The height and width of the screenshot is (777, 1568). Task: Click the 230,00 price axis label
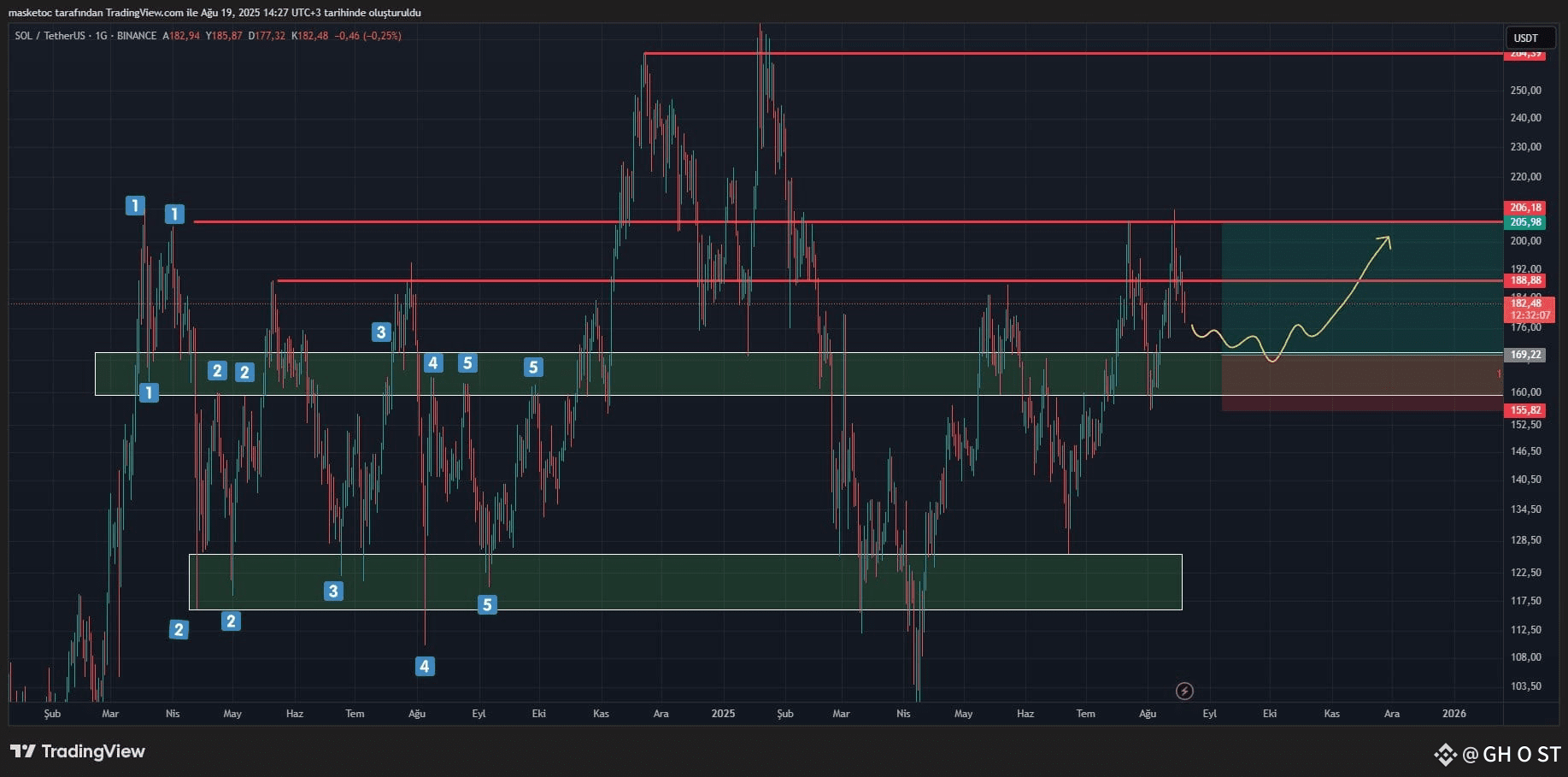click(1526, 147)
